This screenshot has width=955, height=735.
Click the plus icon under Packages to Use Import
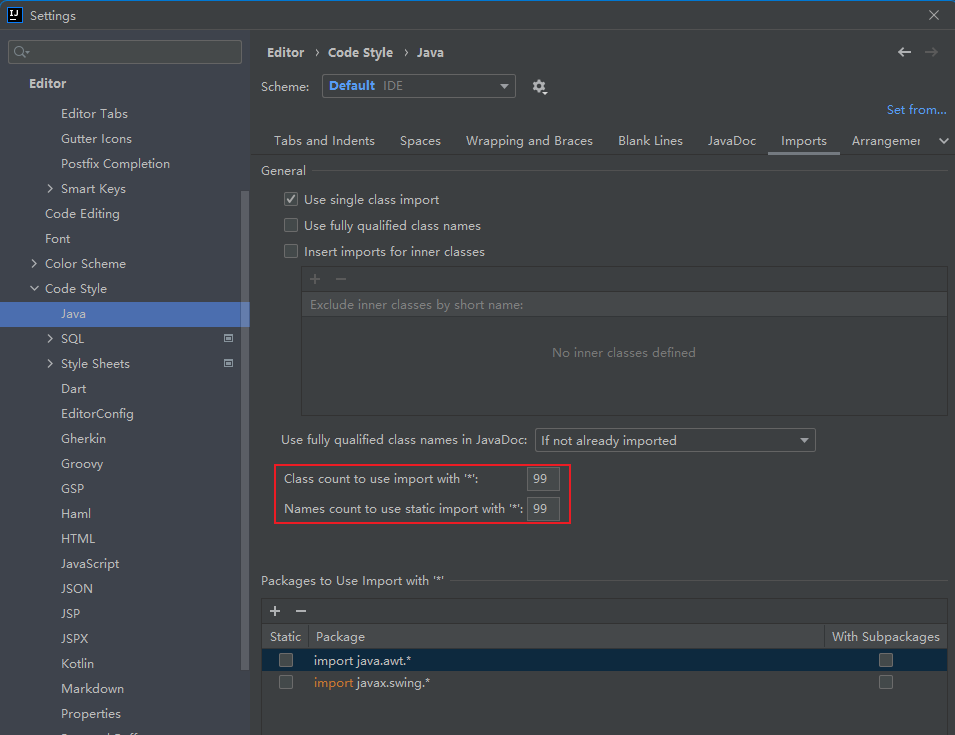pos(275,611)
